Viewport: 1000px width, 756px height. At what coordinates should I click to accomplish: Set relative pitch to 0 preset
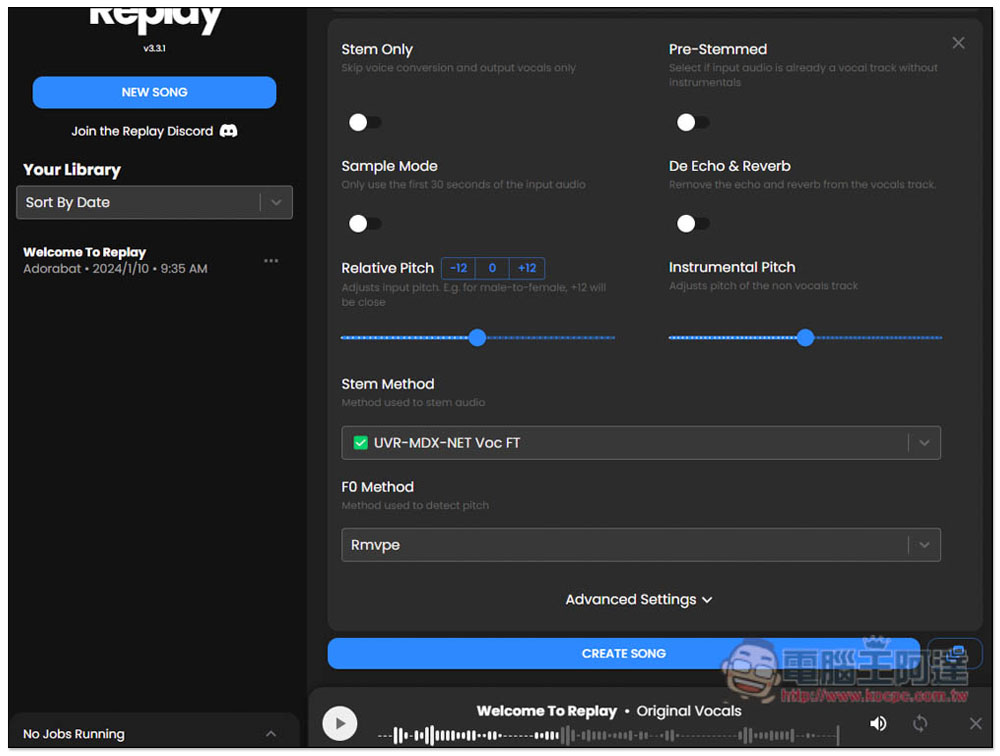click(x=492, y=268)
